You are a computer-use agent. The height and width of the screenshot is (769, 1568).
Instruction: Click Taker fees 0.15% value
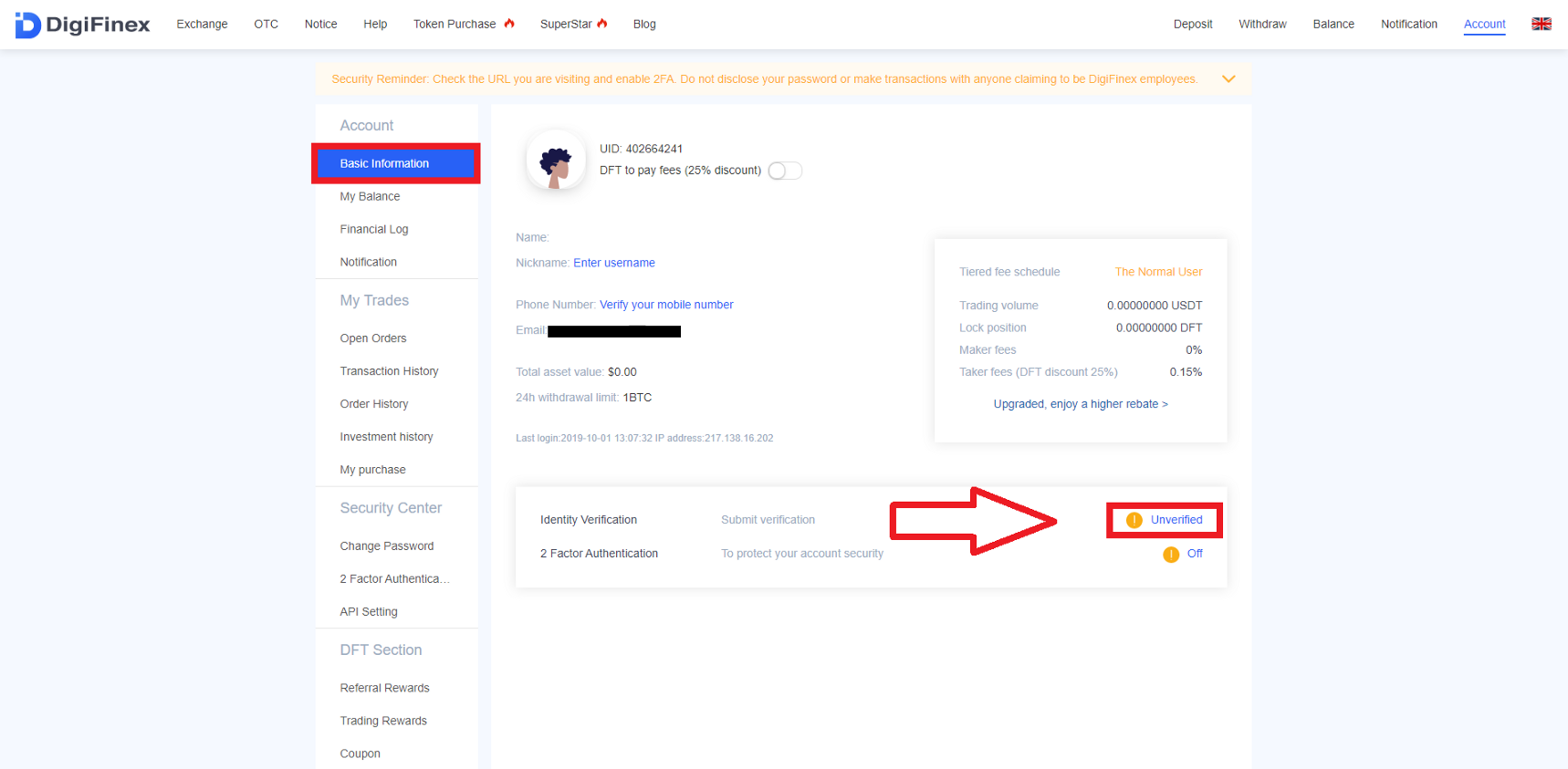[x=1186, y=372]
